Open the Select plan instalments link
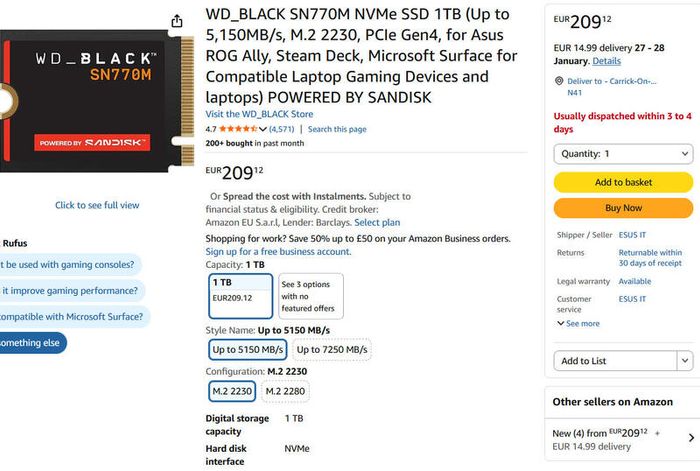The width and height of the screenshot is (700, 471). [377, 222]
